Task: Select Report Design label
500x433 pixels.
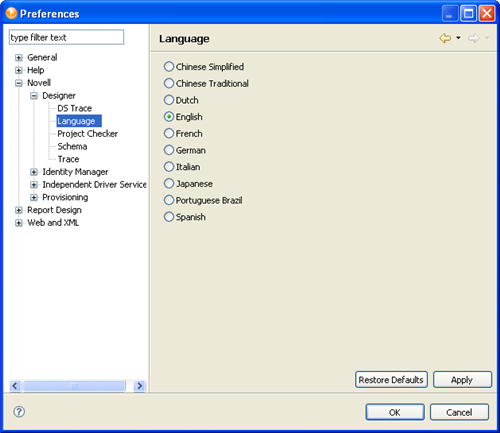Action: click(54, 210)
